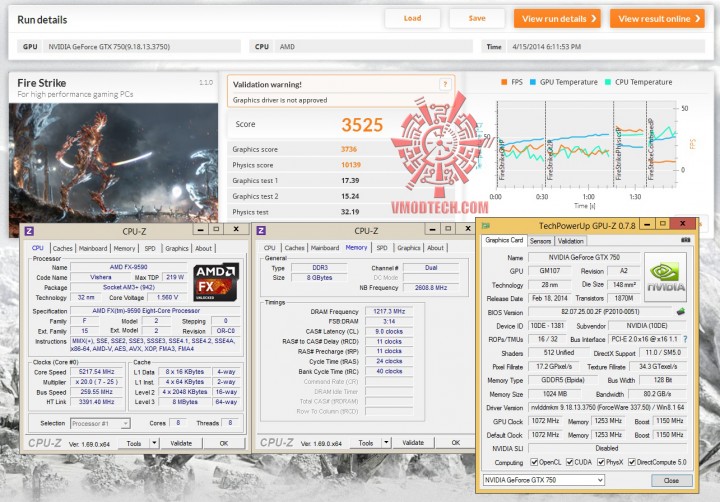Click View result online button

pyautogui.click(x=657, y=19)
